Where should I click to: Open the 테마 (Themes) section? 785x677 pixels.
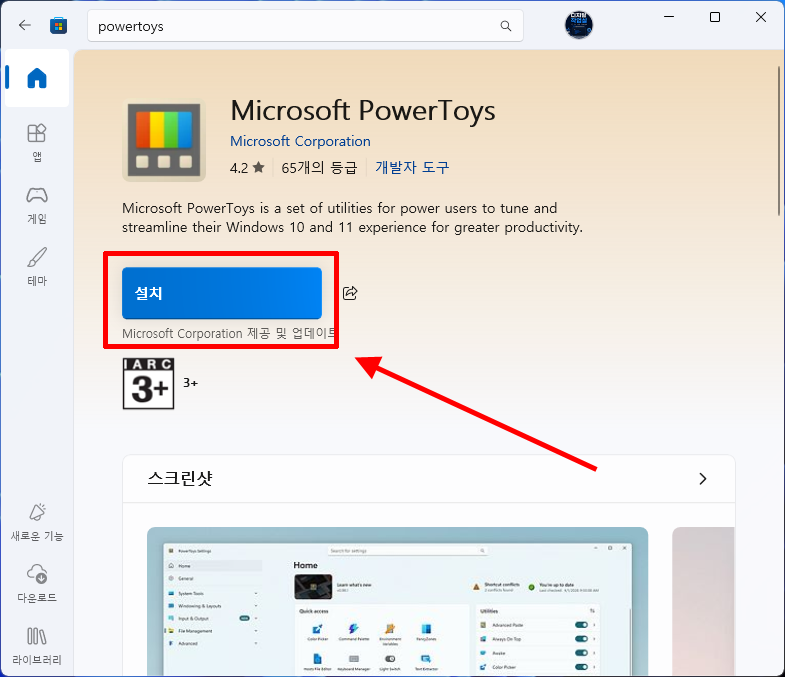(x=37, y=266)
